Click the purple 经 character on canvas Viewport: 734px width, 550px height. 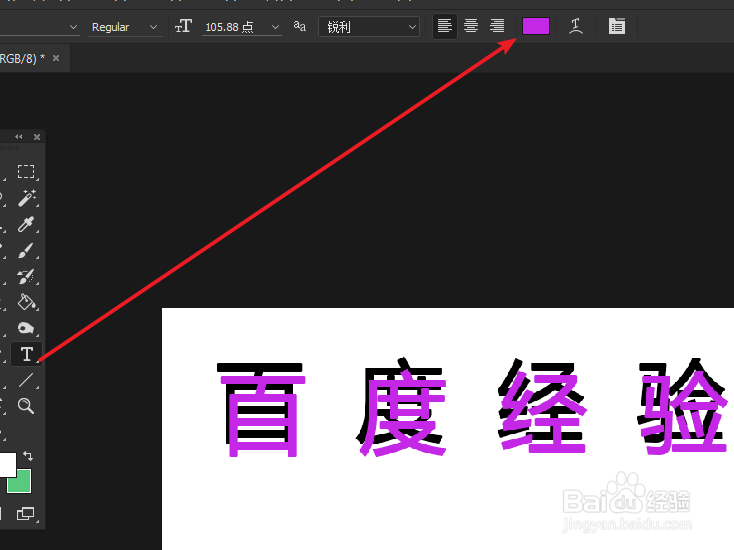(x=543, y=413)
